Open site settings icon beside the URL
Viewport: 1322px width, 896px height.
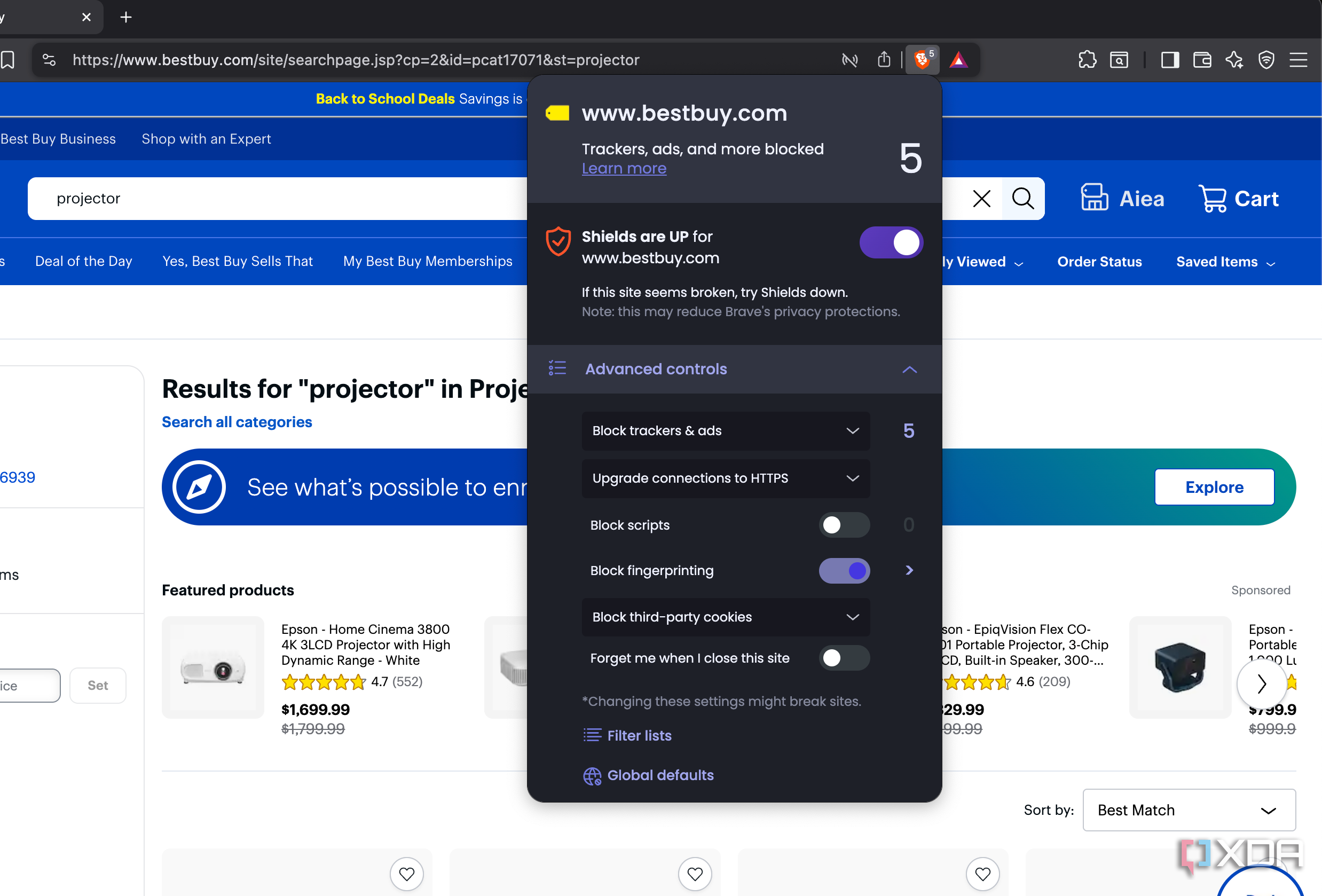pos(49,60)
